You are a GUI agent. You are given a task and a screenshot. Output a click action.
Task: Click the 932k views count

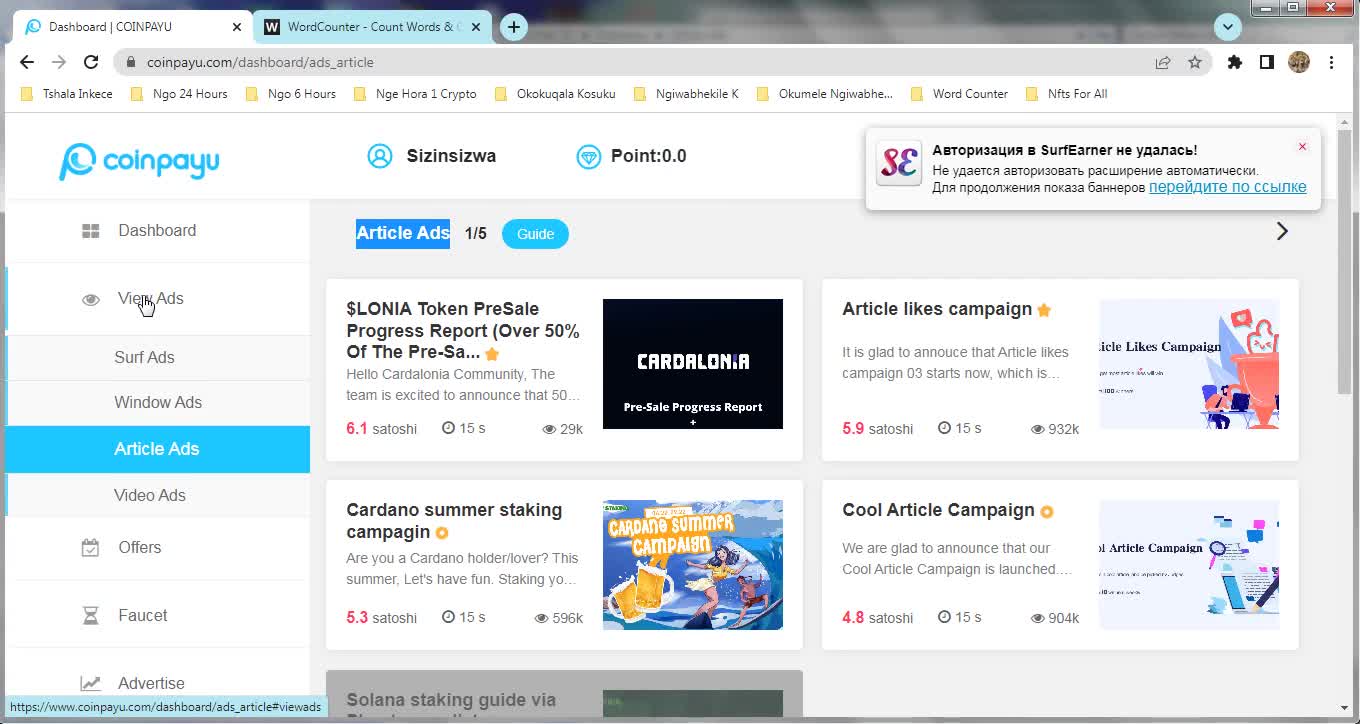1055,429
